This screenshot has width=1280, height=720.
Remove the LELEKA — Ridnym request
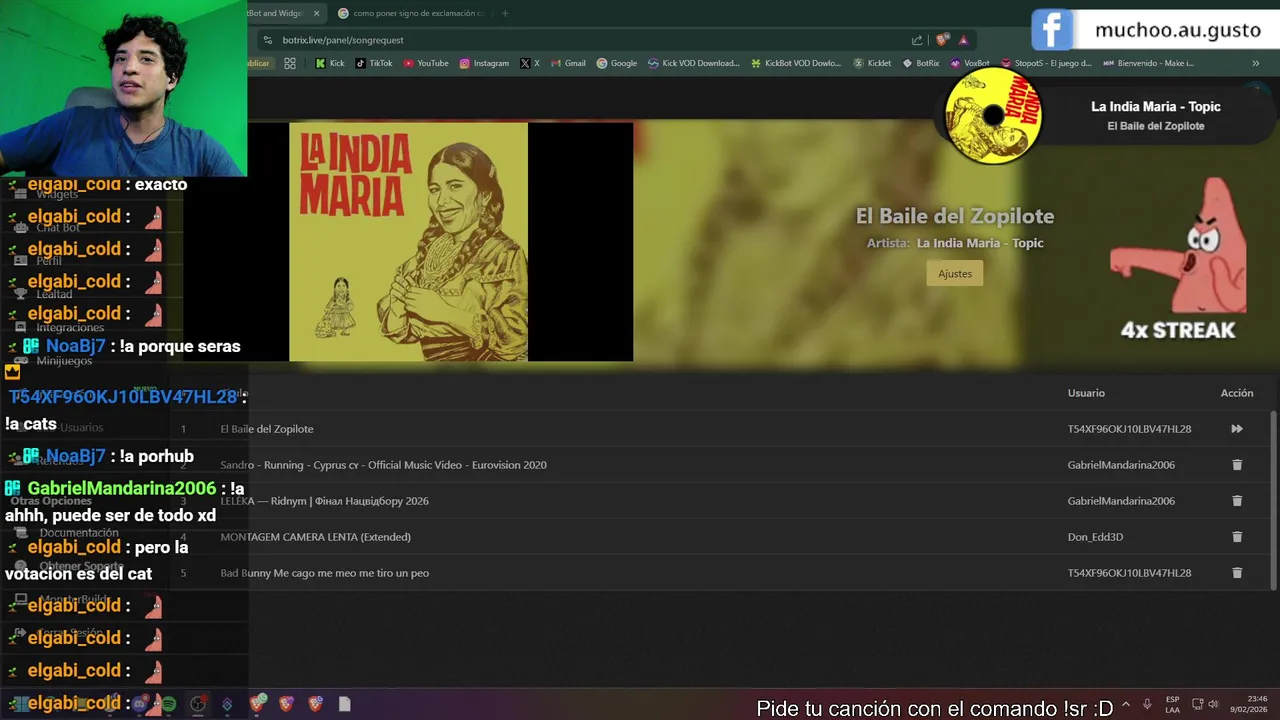point(1237,501)
